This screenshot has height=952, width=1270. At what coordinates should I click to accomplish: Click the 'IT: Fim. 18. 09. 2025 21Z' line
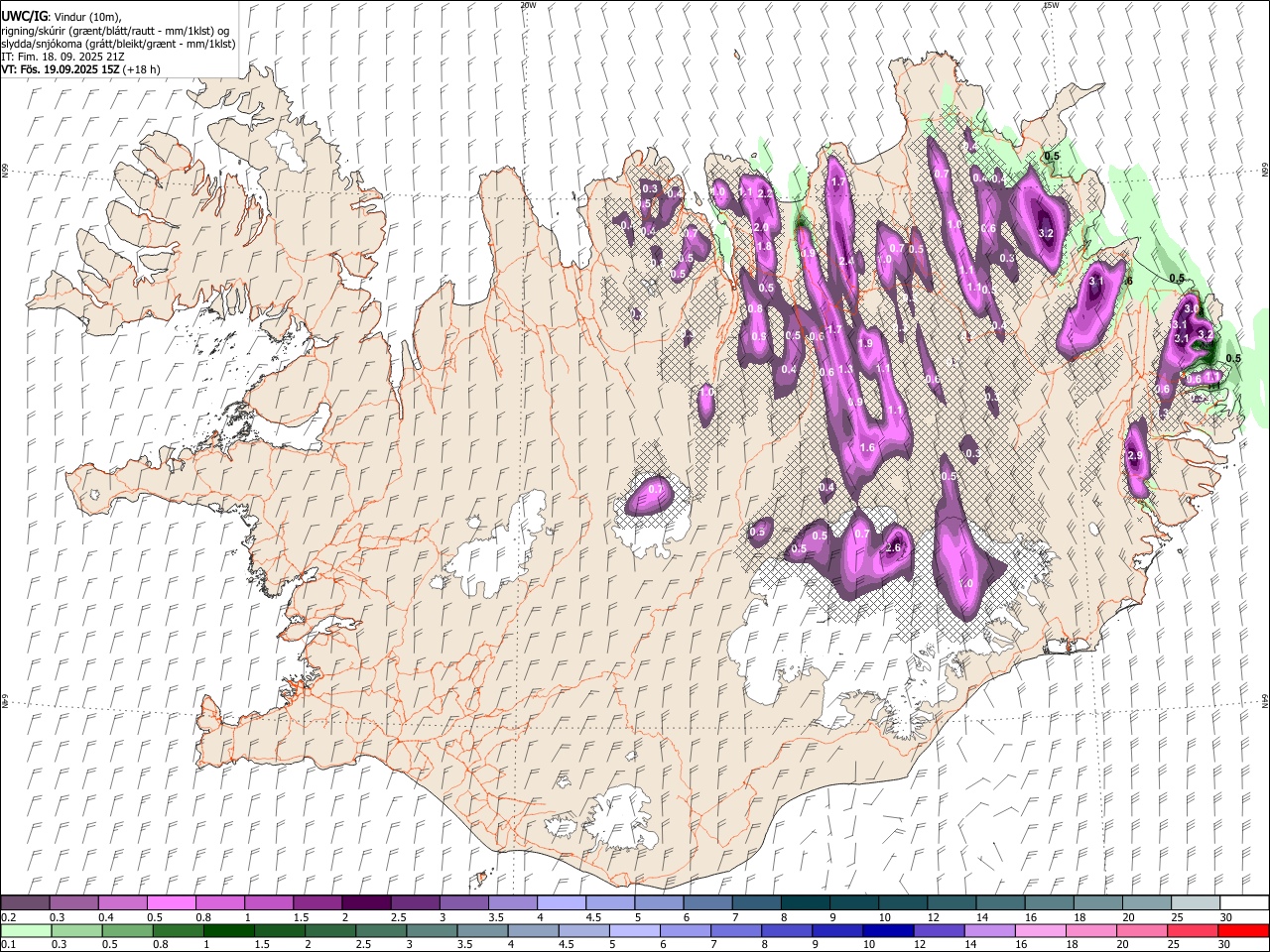point(63,57)
